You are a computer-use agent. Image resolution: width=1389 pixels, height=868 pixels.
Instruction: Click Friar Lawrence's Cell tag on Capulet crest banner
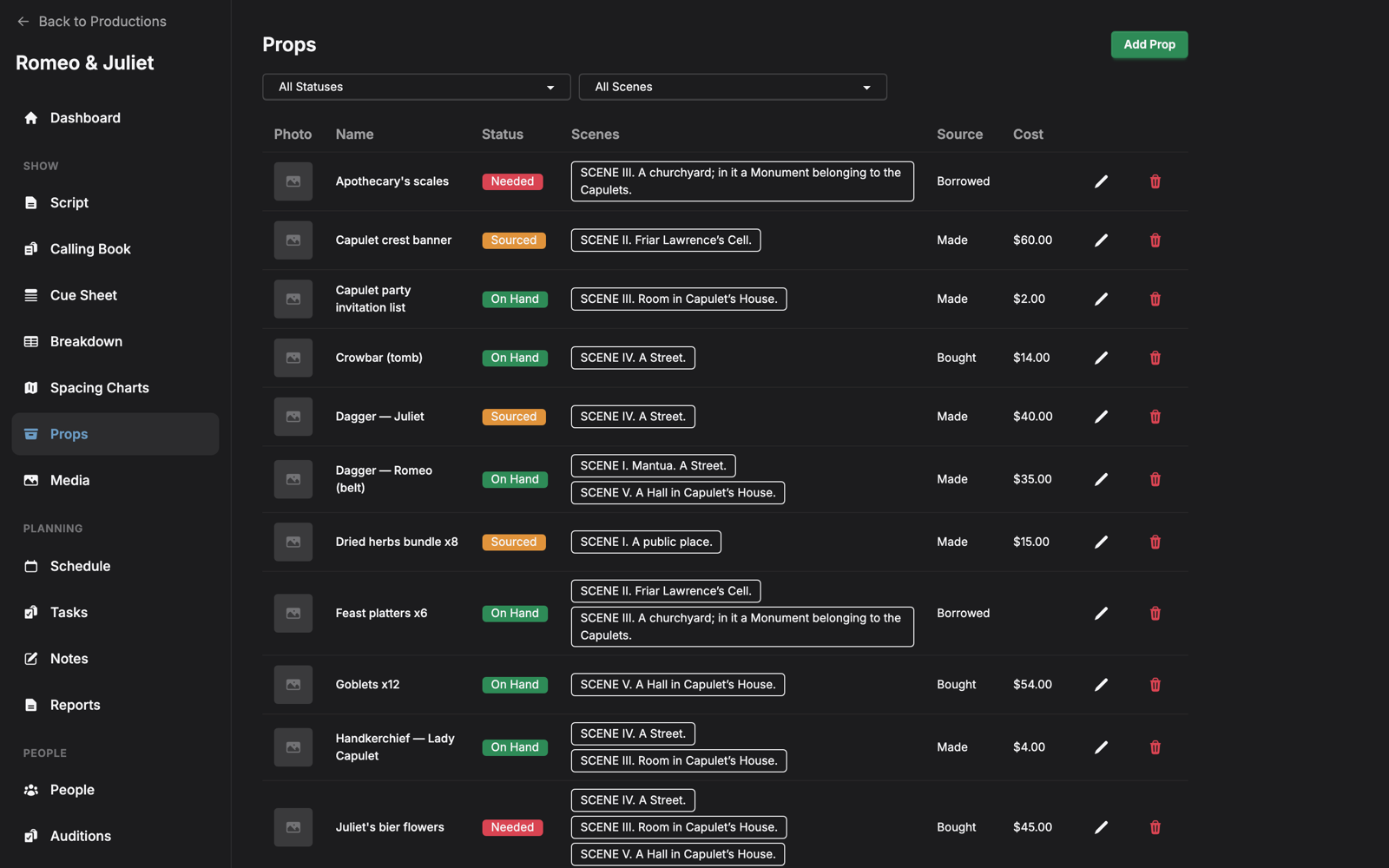(x=666, y=240)
